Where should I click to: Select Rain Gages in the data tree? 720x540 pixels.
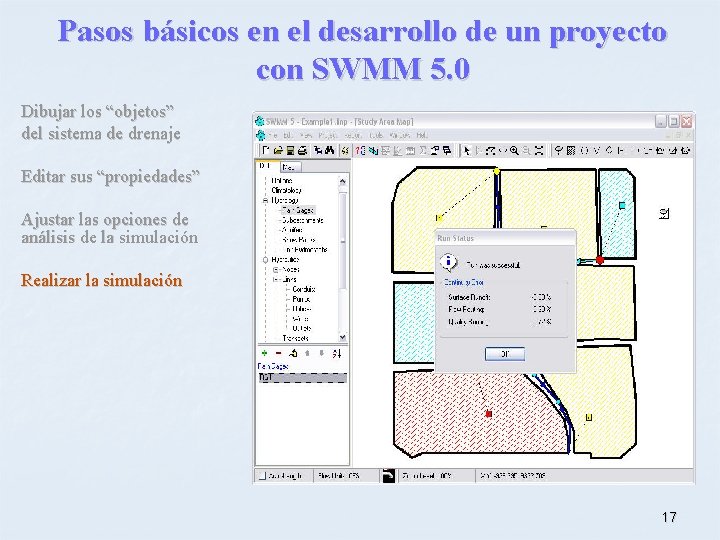[x=298, y=210]
